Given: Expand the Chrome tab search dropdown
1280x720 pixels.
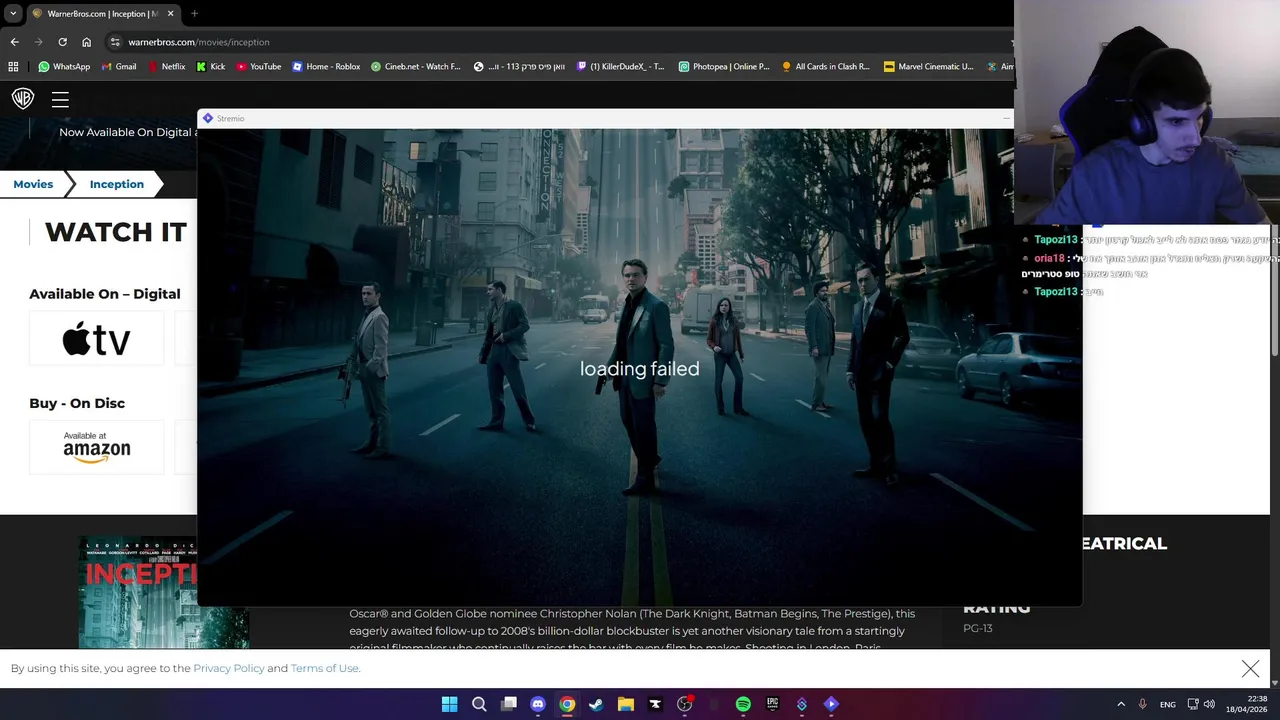Looking at the screenshot, I should tap(13, 14).
